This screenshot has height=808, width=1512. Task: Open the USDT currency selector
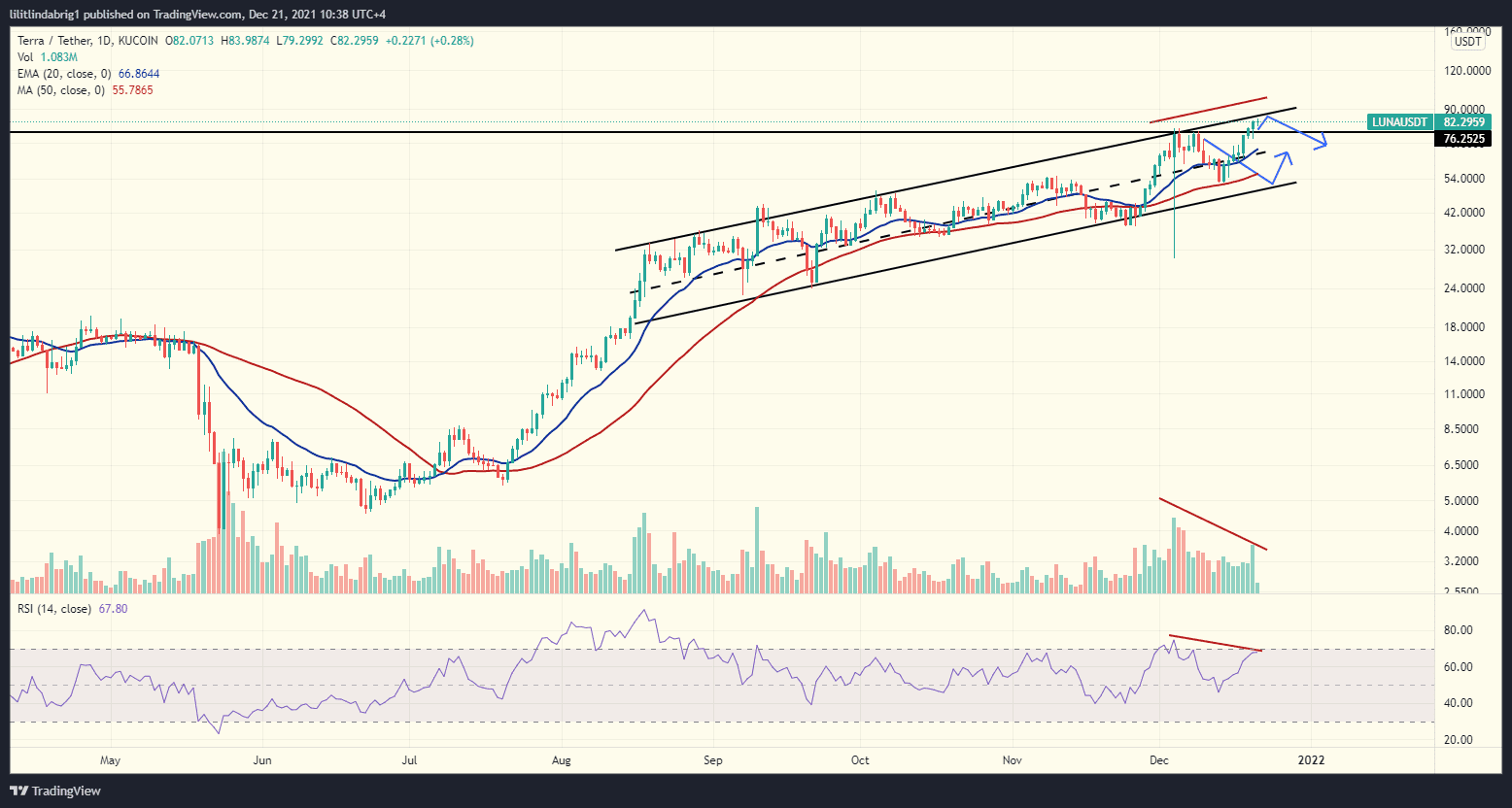click(1466, 42)
